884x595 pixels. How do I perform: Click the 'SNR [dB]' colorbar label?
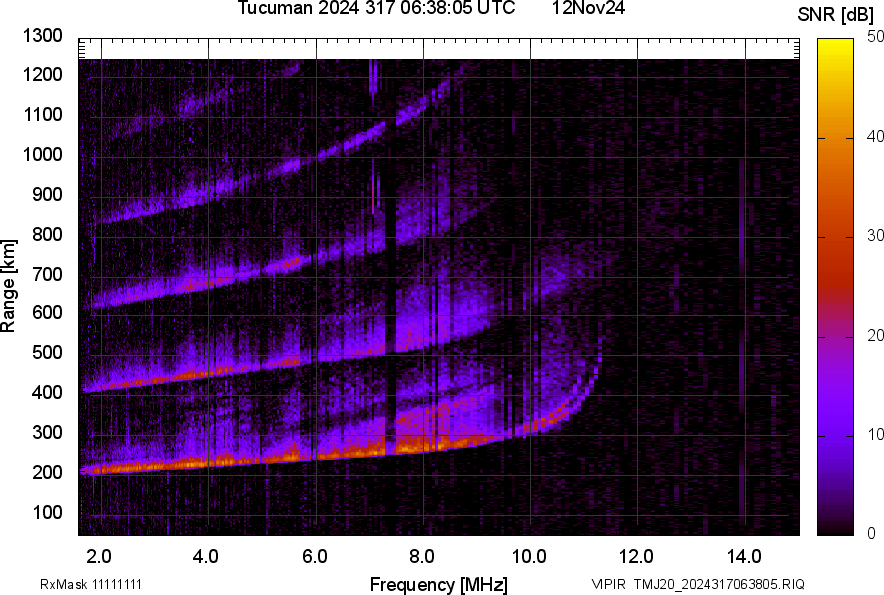click(x=836, y=15)
